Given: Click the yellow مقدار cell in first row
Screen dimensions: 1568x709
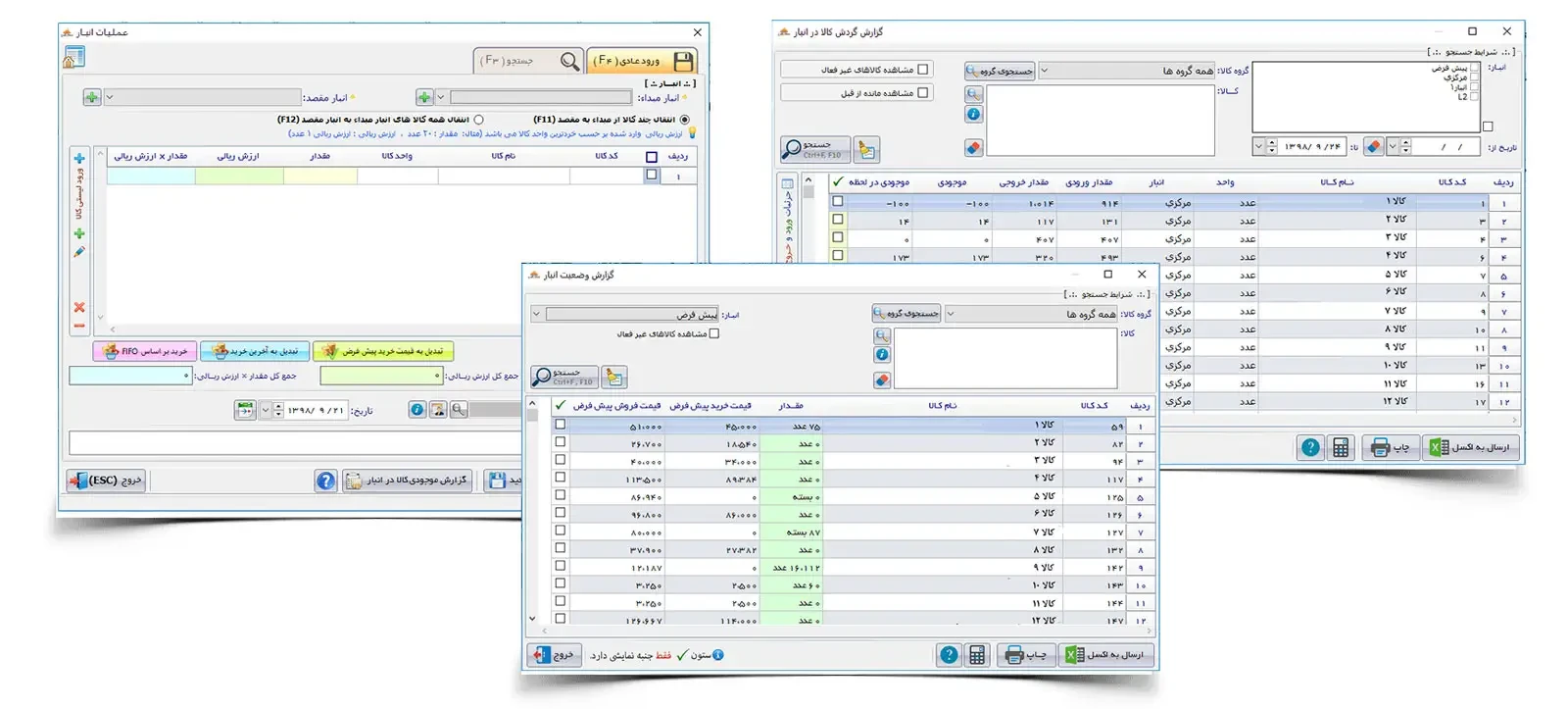Looking at the screenshot, I should pos(319,177).
